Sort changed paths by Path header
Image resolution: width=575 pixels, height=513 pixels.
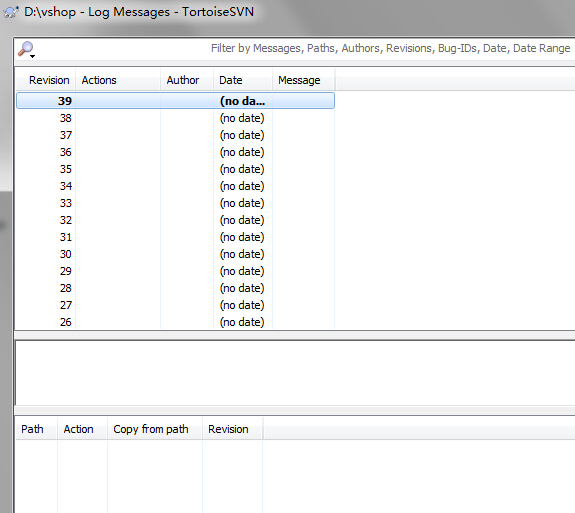(36, 429)
